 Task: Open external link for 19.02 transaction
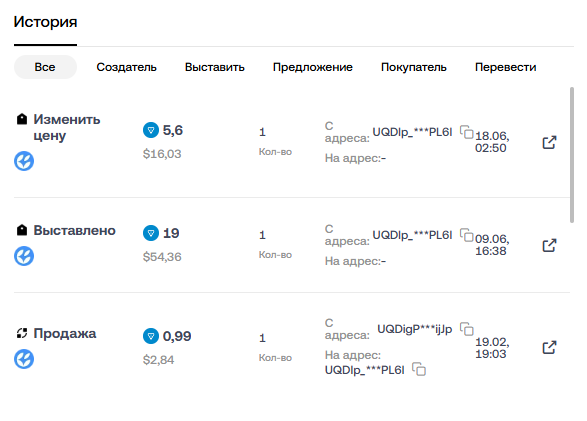(549, 347)
